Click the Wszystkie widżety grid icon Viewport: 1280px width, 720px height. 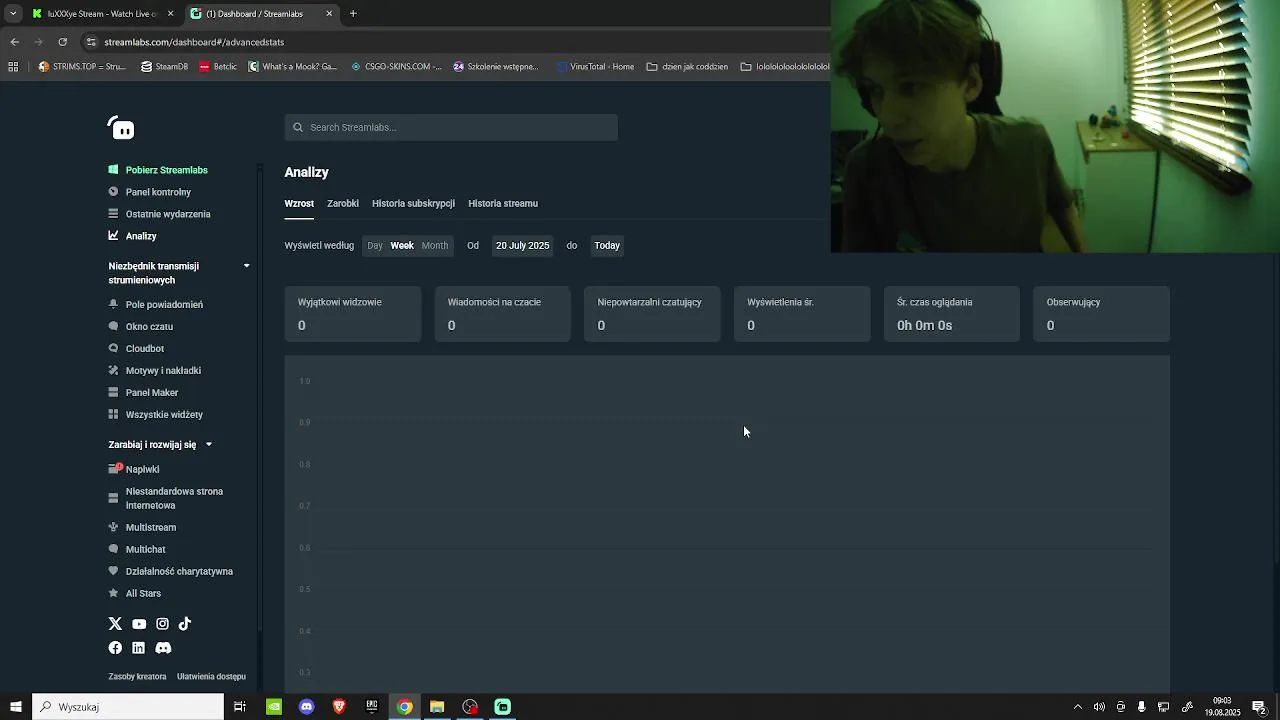(x=114, y=414)
